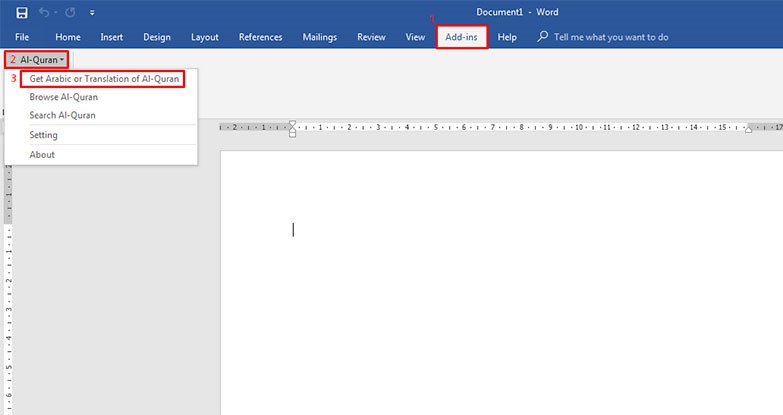
Task: Click the Save icon in the title bar
Action: [21, 12]
